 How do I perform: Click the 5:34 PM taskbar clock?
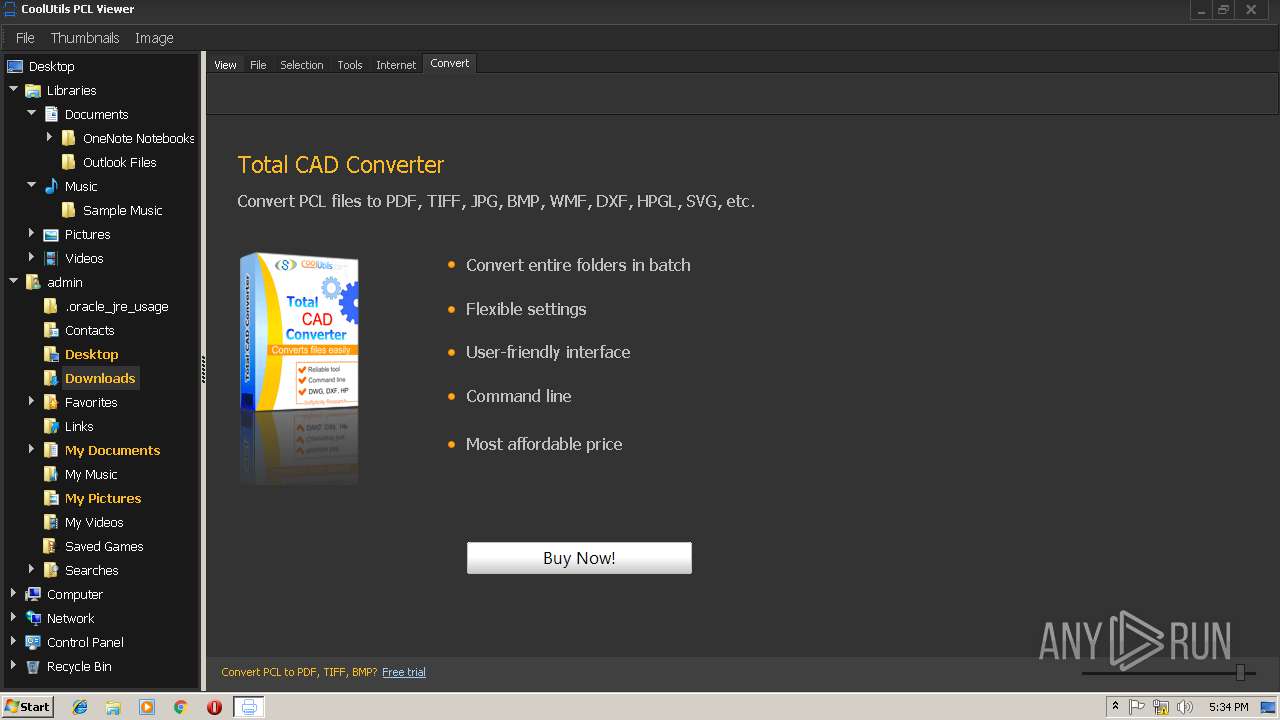1228,707
